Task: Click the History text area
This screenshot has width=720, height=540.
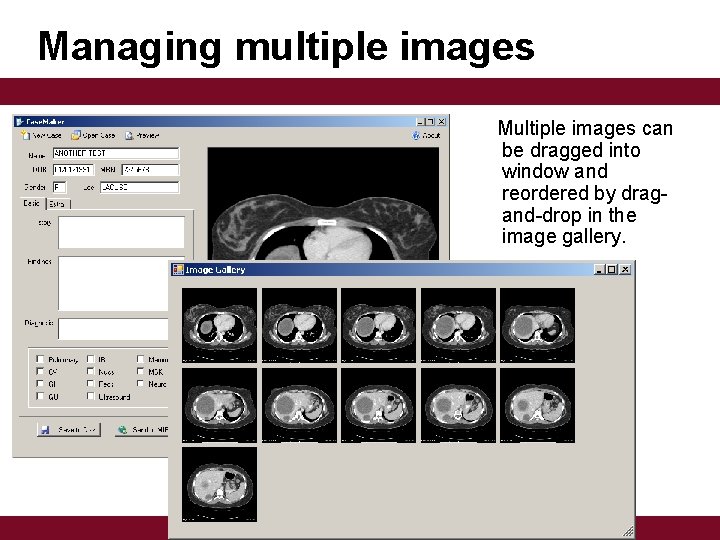Action: pyautogui.click(x=121, y=232)
